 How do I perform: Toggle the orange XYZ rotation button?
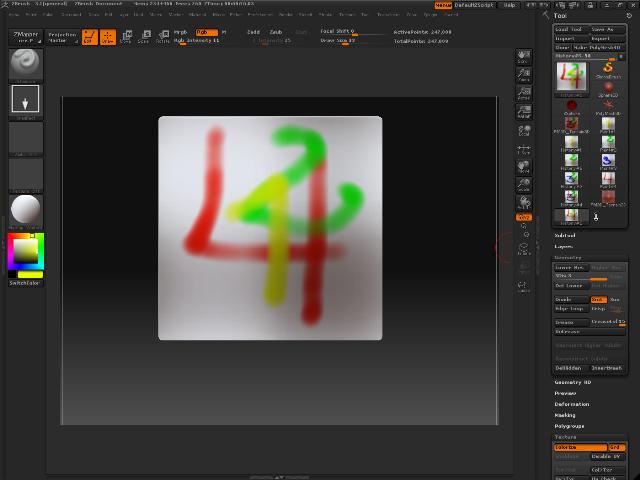tap(523, 217)
